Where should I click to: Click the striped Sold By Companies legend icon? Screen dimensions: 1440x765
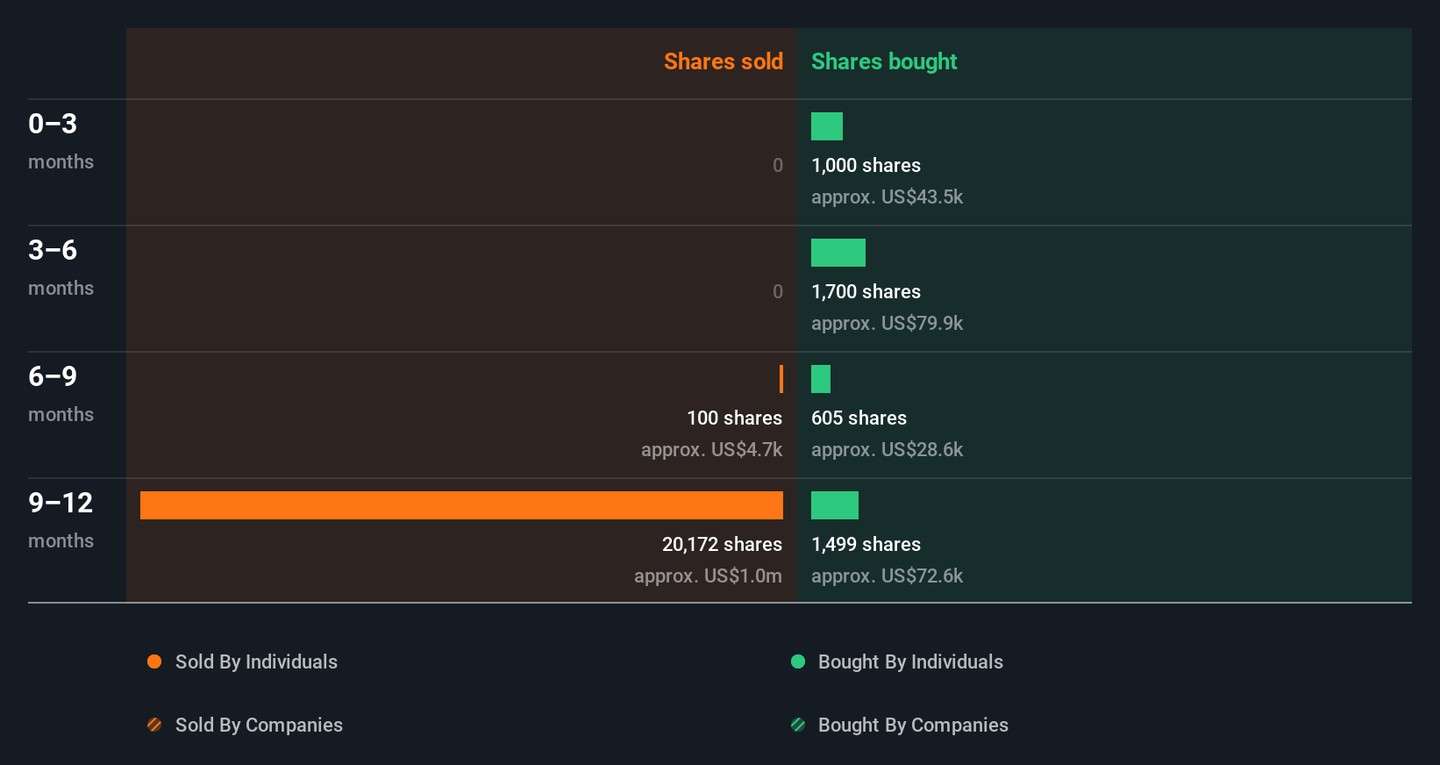click(154, 725)
